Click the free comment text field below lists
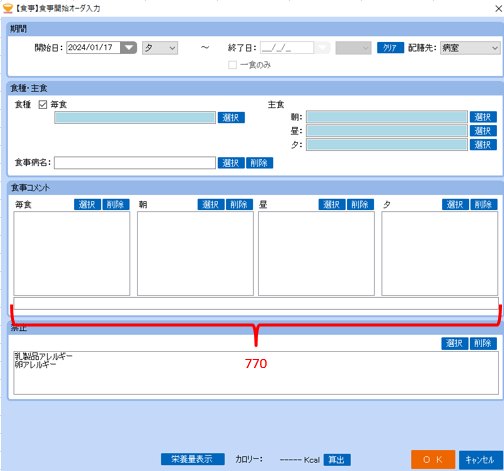The height and width of the screenshot is (471, 504). 256,303
